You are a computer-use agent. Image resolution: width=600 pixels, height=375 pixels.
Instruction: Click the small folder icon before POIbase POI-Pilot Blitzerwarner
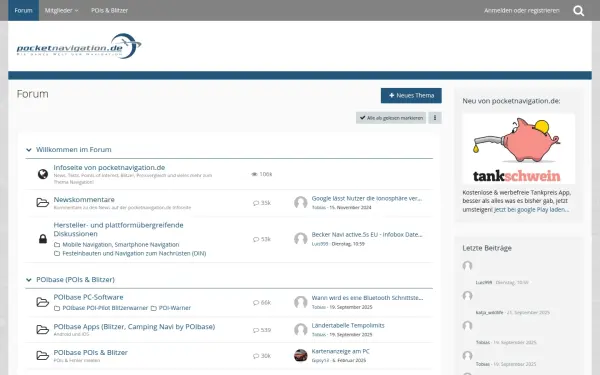(x=57, y=308)
